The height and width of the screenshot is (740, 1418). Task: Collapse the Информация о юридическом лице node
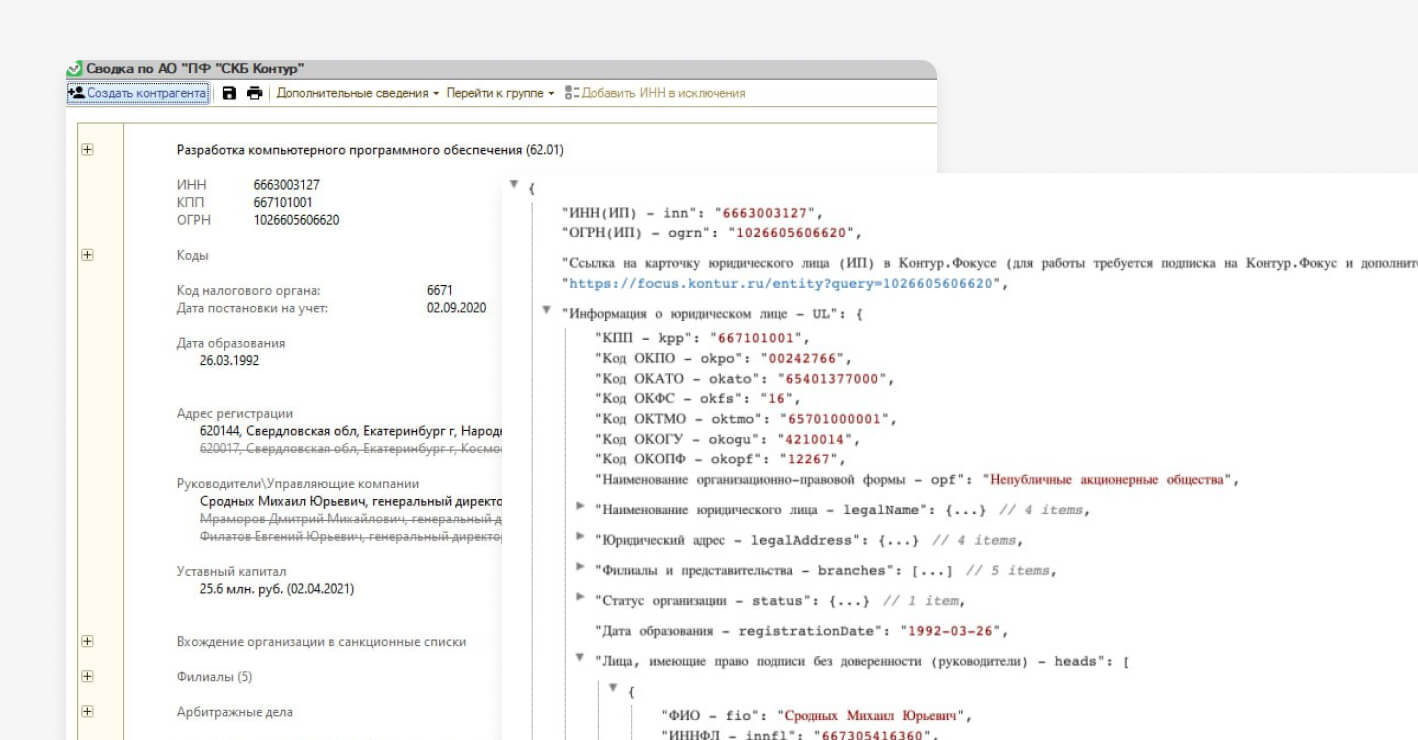[546, 310]
